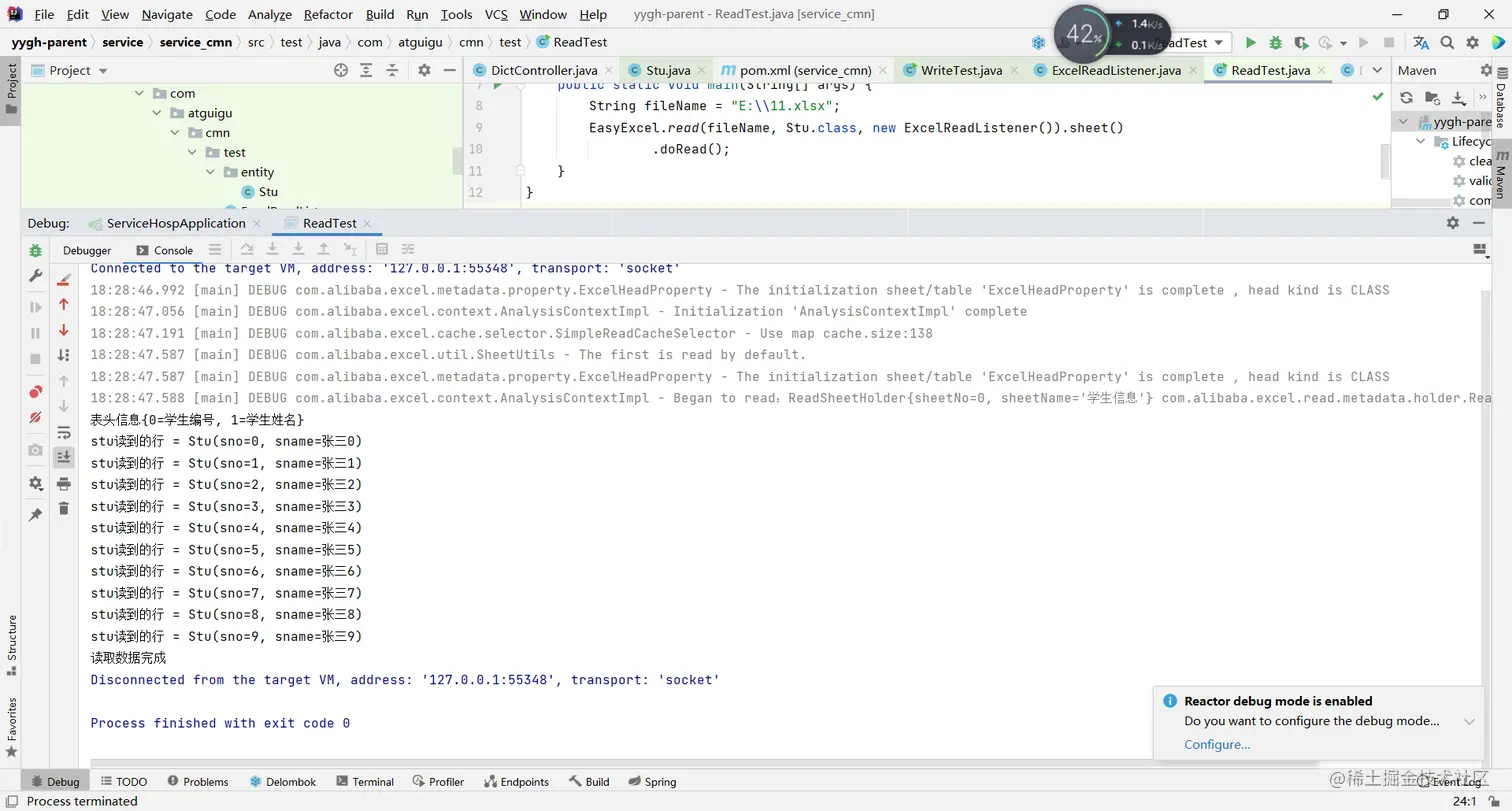
Task: Collapse the atguigu package folder
Action: pos(157,113)
